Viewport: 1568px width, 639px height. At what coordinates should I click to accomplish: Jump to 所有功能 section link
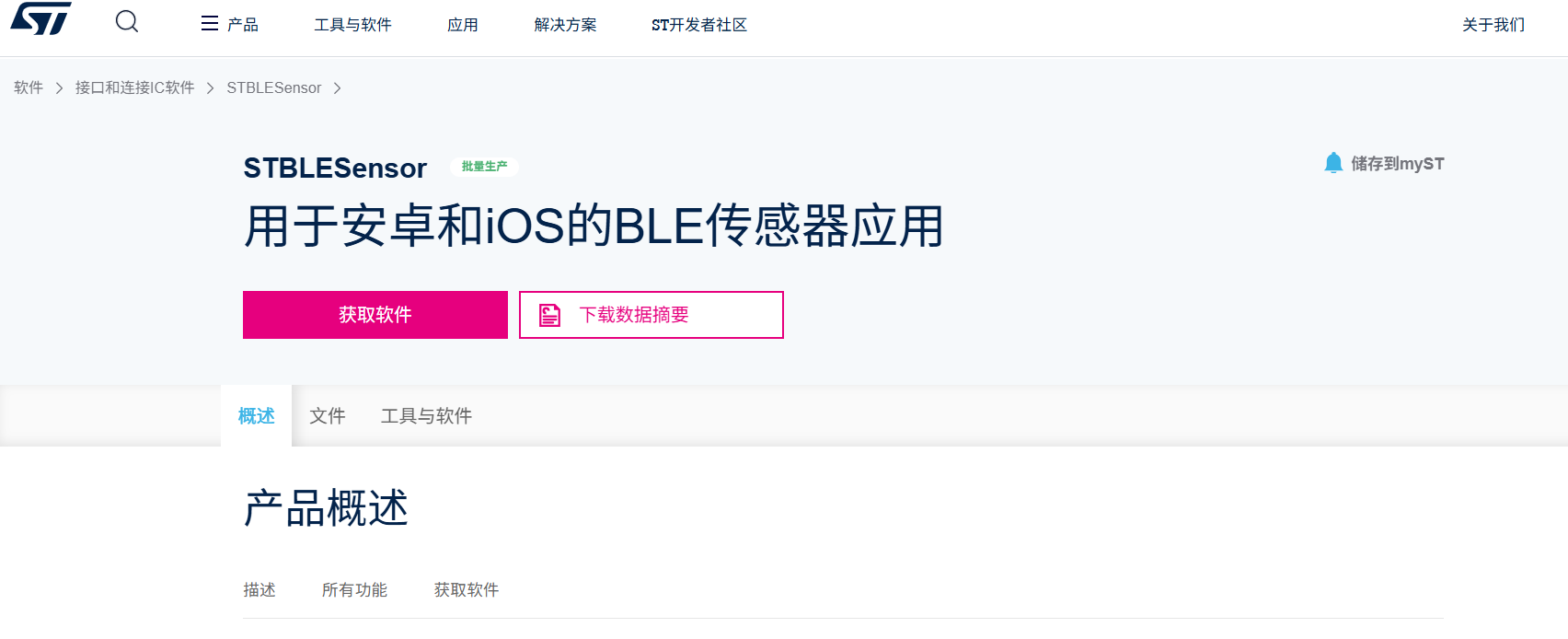click(x=355, y=589)
